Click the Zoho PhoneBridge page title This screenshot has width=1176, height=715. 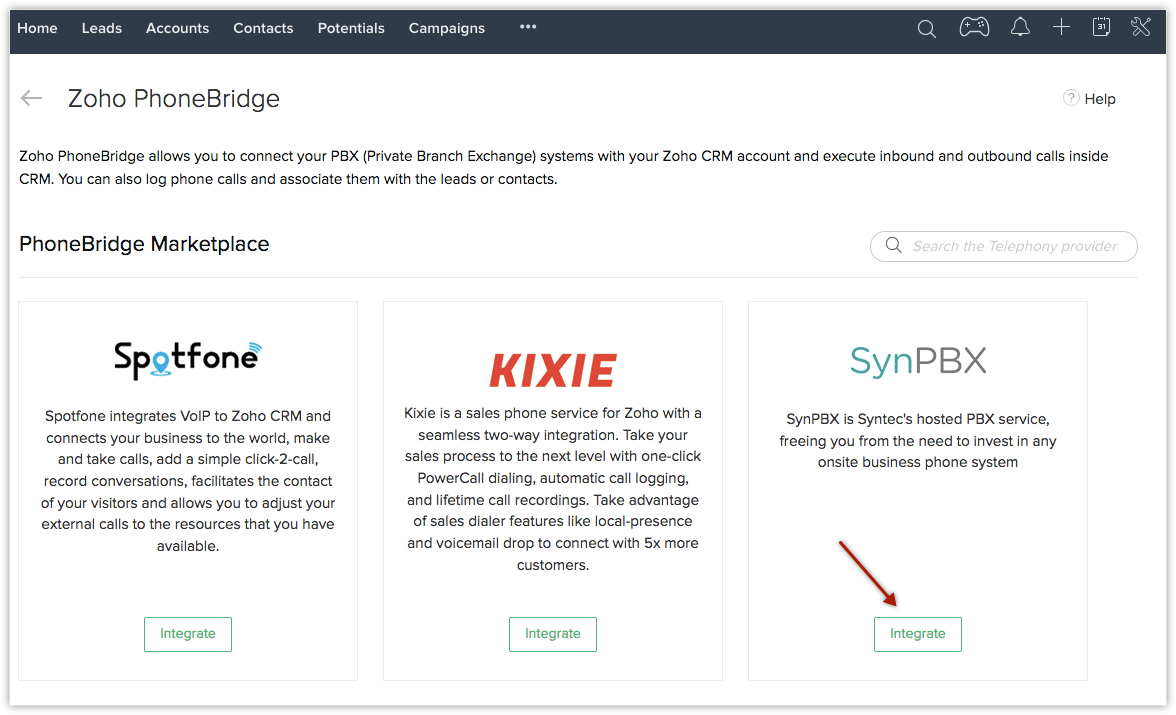(174, 98)
